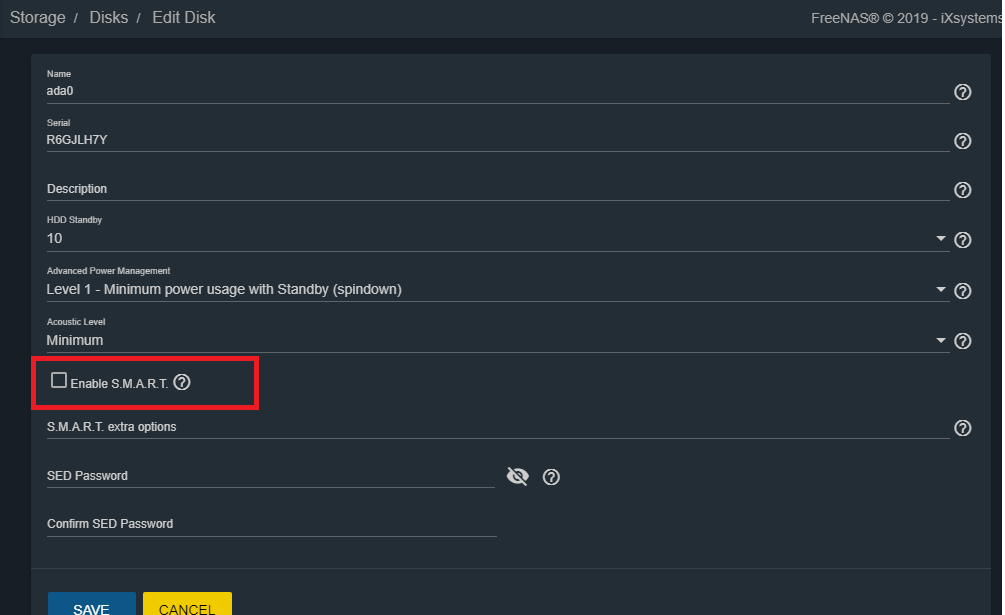Expand the HDD Standby dropdown
This screenshot has width=1005, height=615.
(x=940, y=239)
